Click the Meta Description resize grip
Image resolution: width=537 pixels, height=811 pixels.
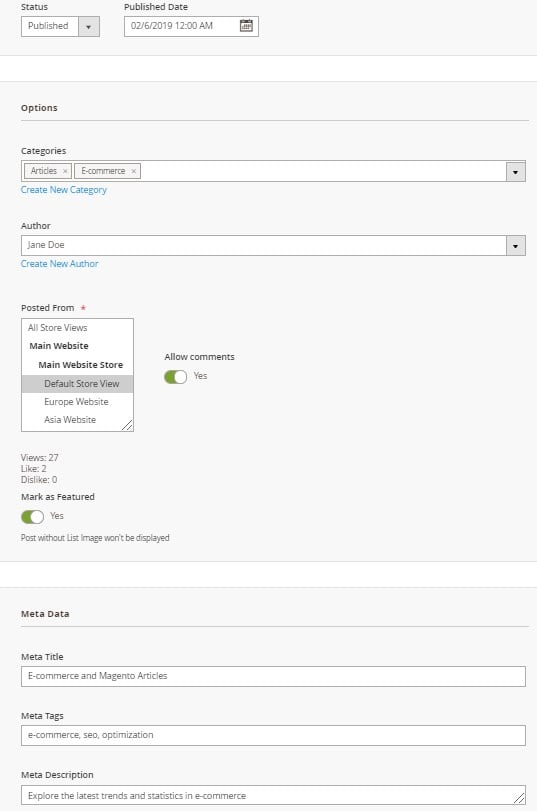[519, 798]
